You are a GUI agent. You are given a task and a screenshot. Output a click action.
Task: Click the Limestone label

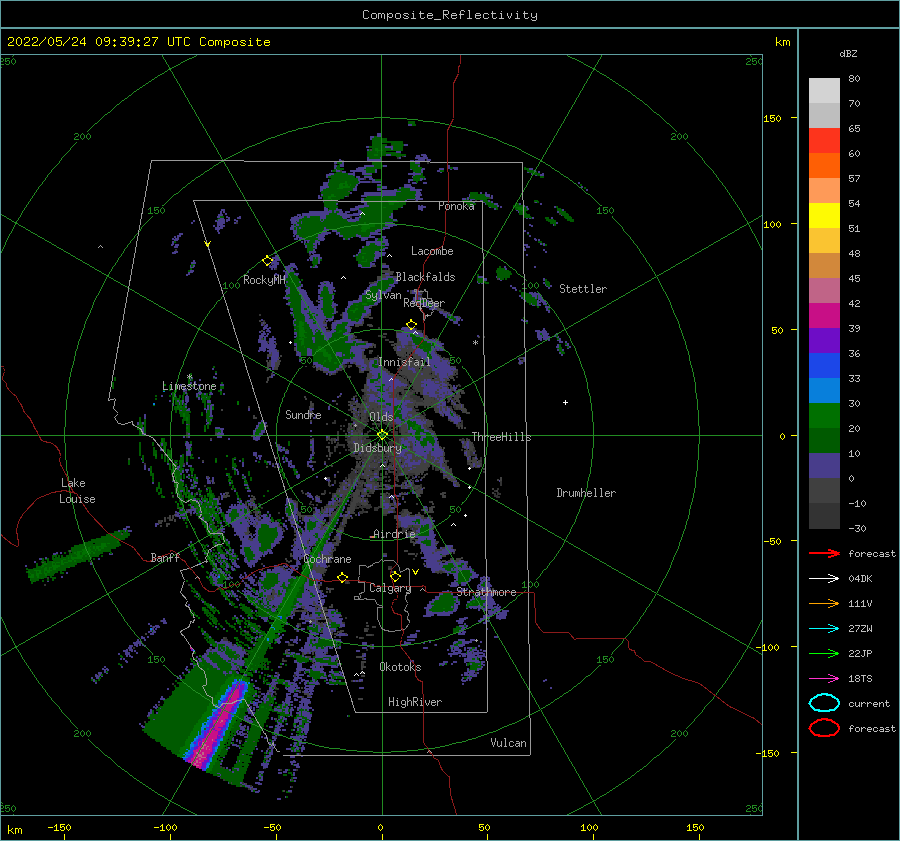(189, 386)
